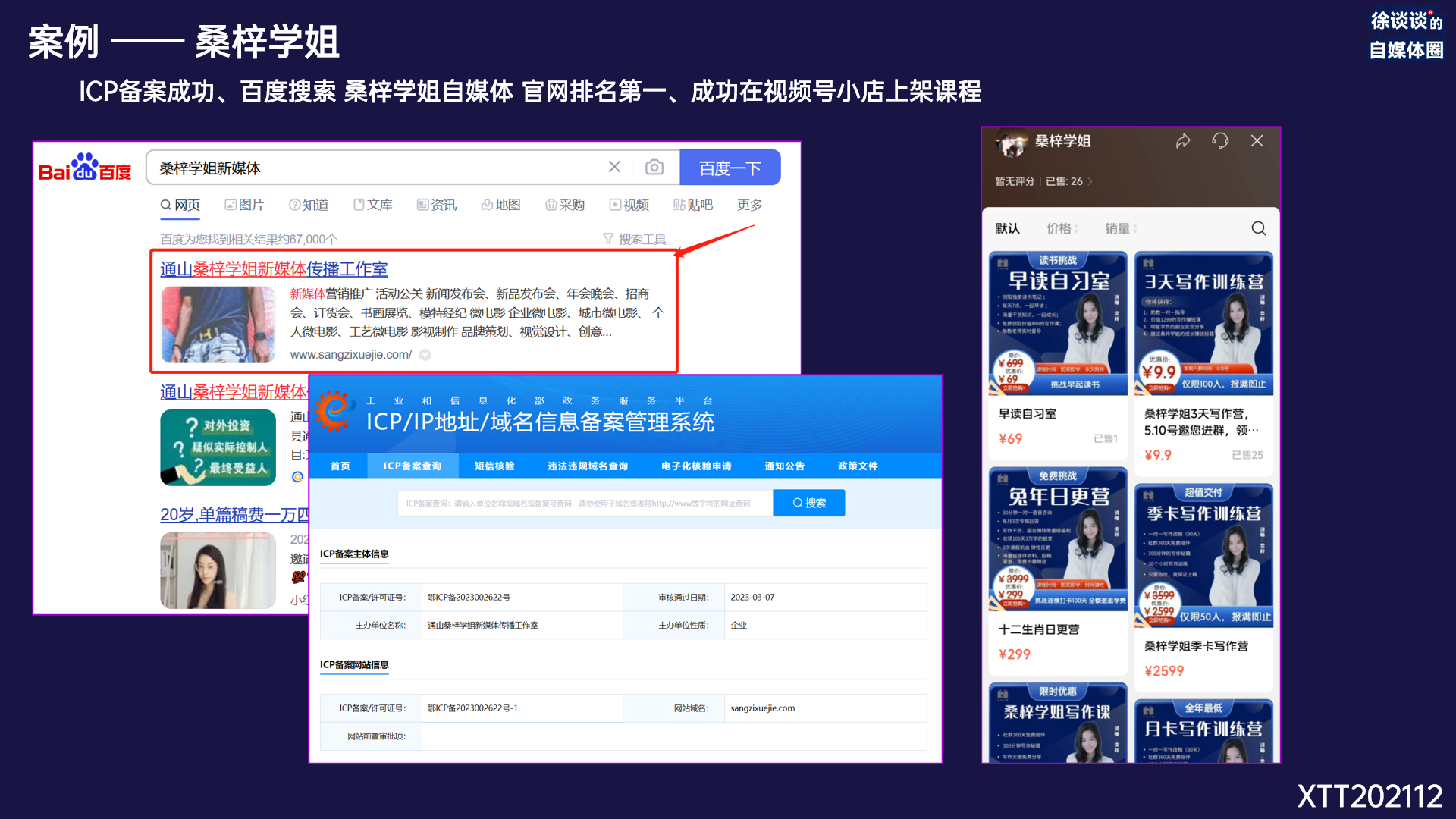Click the ICP system sun logo

[x=334, y=411]
